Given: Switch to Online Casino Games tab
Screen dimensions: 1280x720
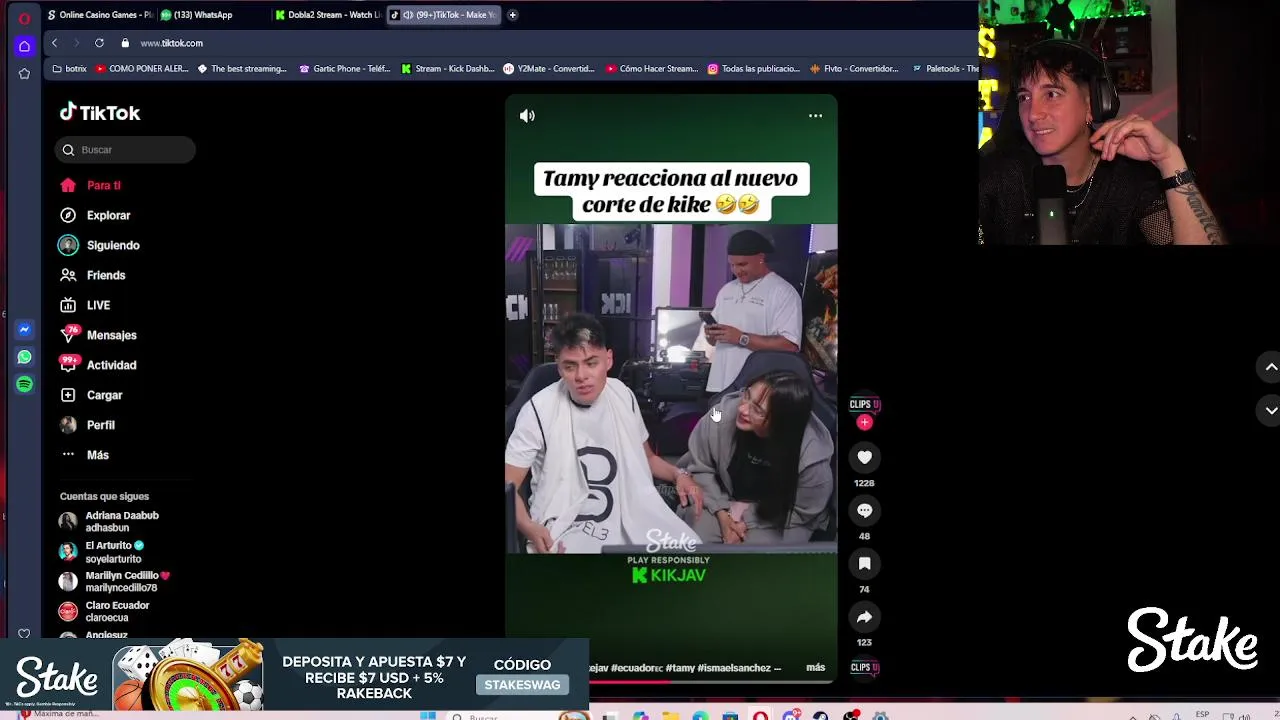Looking at the screenshot, I should [100, 15].
